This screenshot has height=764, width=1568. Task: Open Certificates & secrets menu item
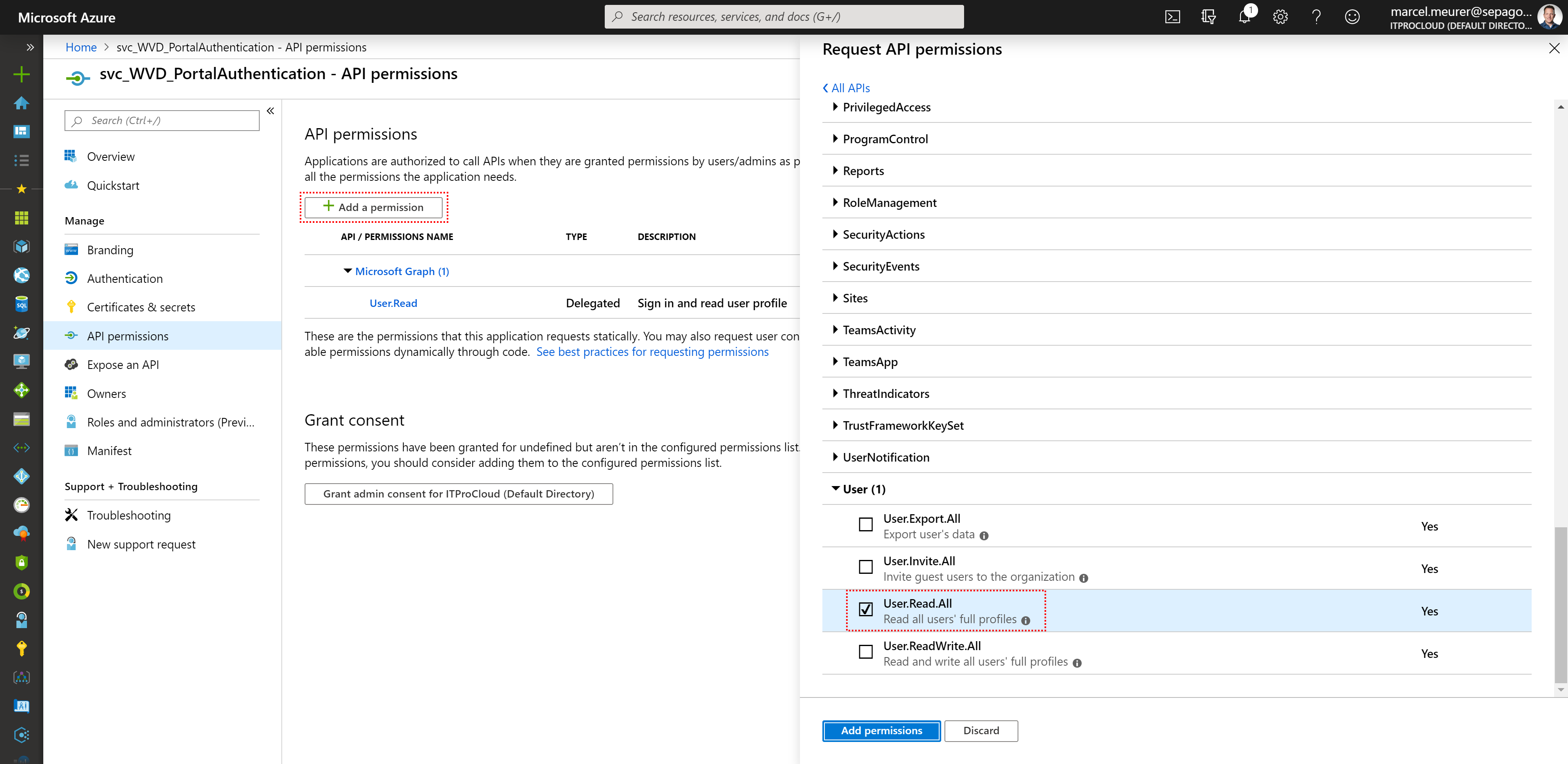[140, 307]
